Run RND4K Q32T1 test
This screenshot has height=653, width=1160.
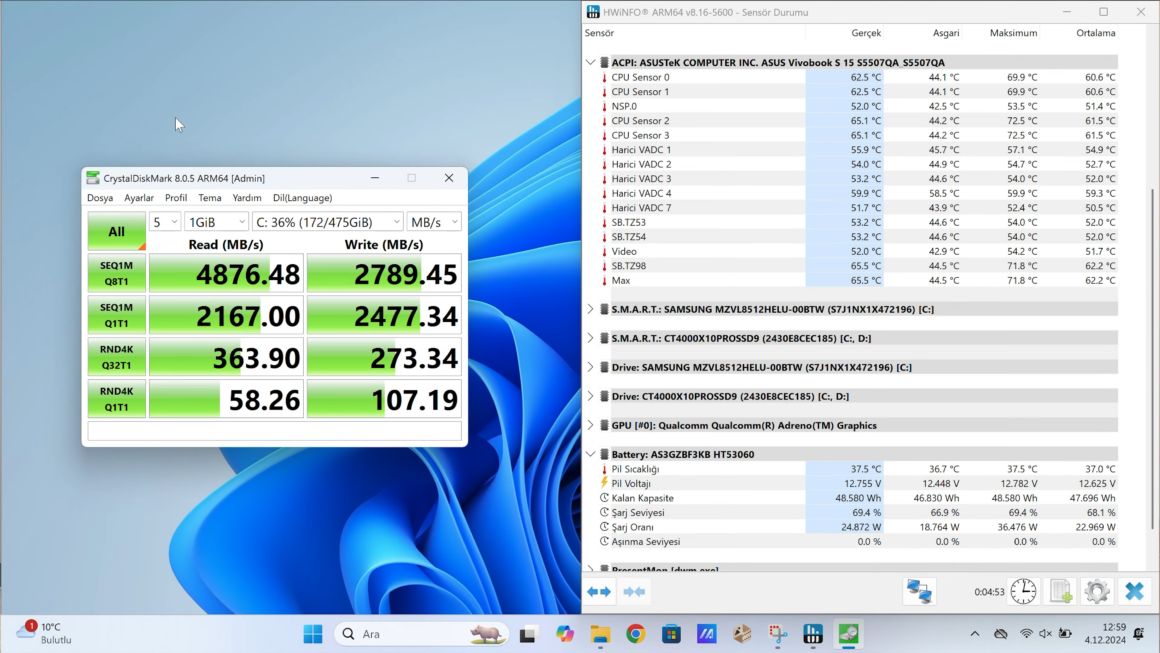116,357
